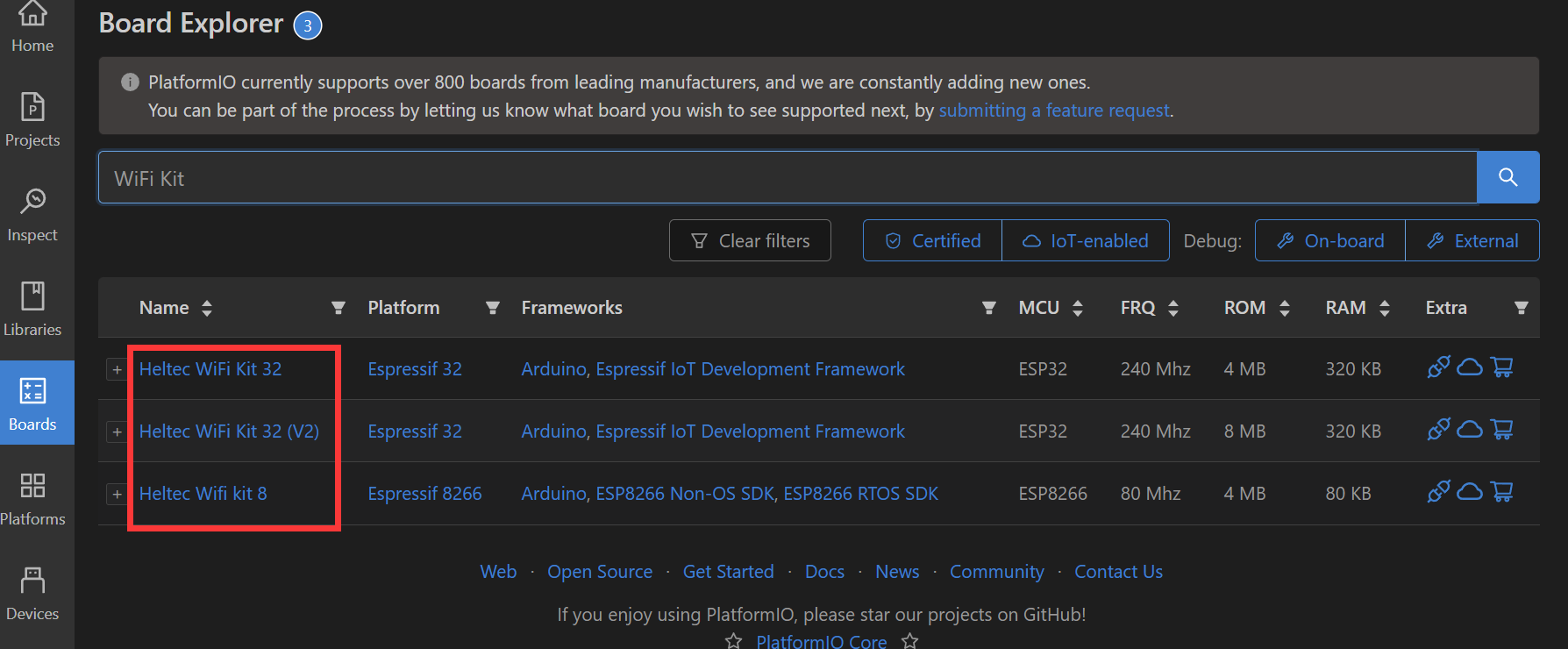This screenshot has height=649, width=1568.
Task: Click cart icon for Heltec WiFi Kit 32 (V2)
Action: tap(1502, 429)
